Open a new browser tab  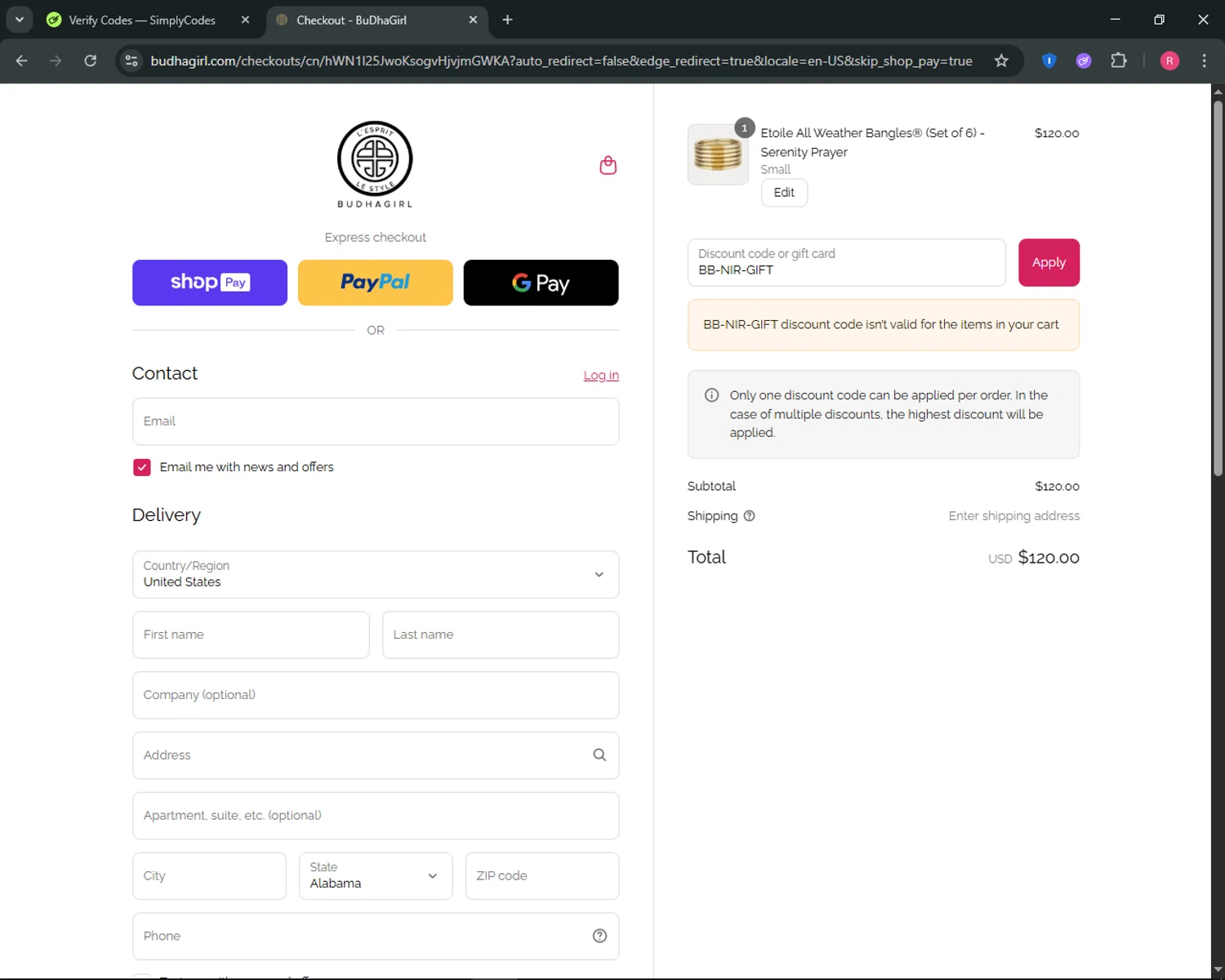click(507, 20)
